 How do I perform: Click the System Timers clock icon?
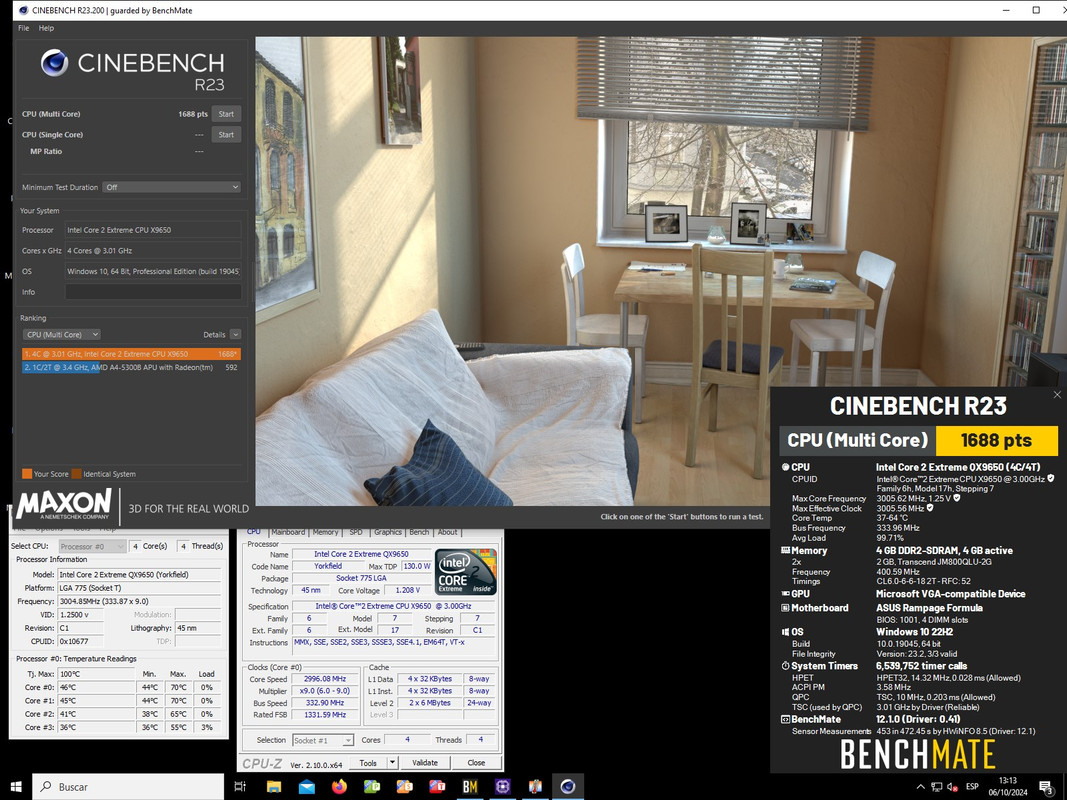tap(785, 665)
